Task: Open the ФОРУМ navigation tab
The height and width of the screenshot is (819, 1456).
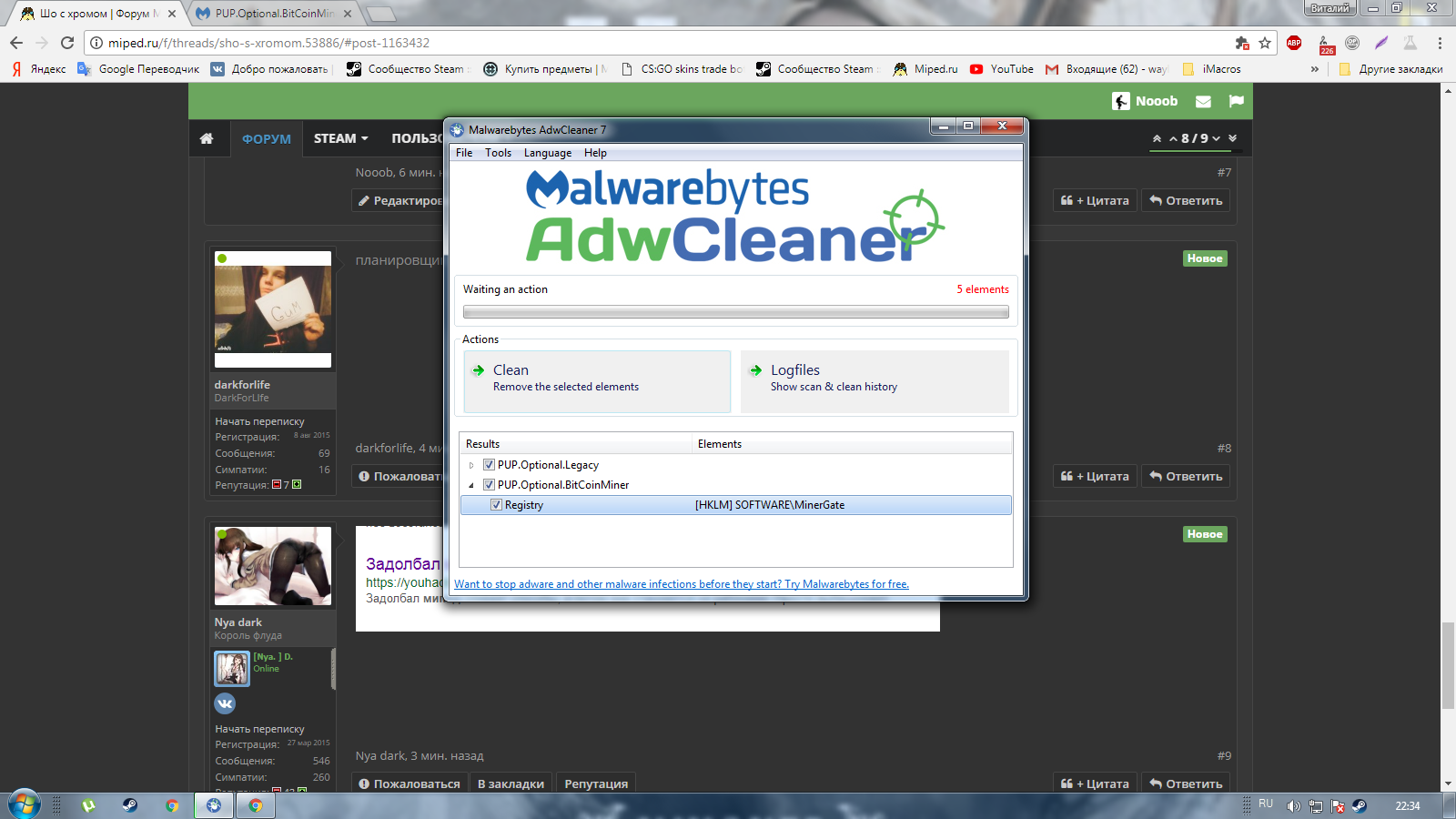Action: 267,139
